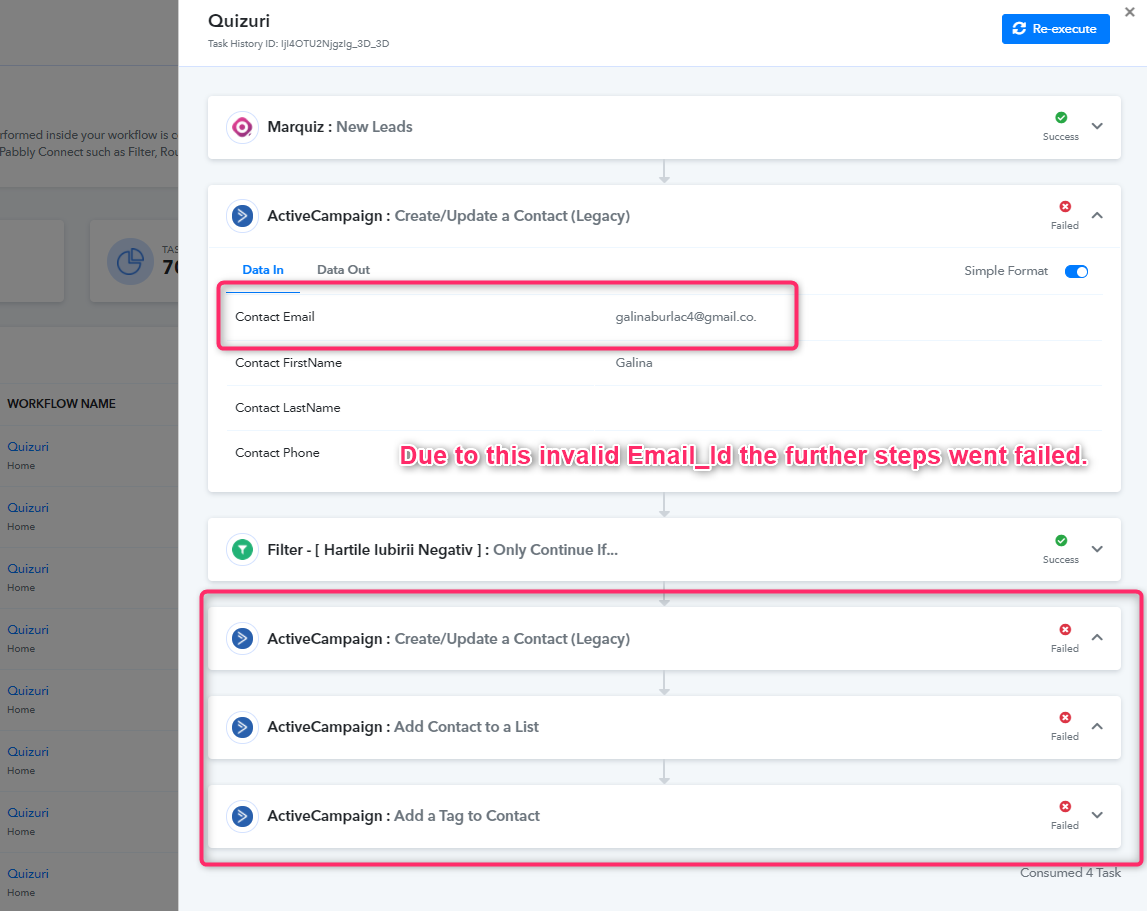Expand the Add a Tag to Contact step
Viewport: 1147px width, 911px height.
coord(1097,814)
